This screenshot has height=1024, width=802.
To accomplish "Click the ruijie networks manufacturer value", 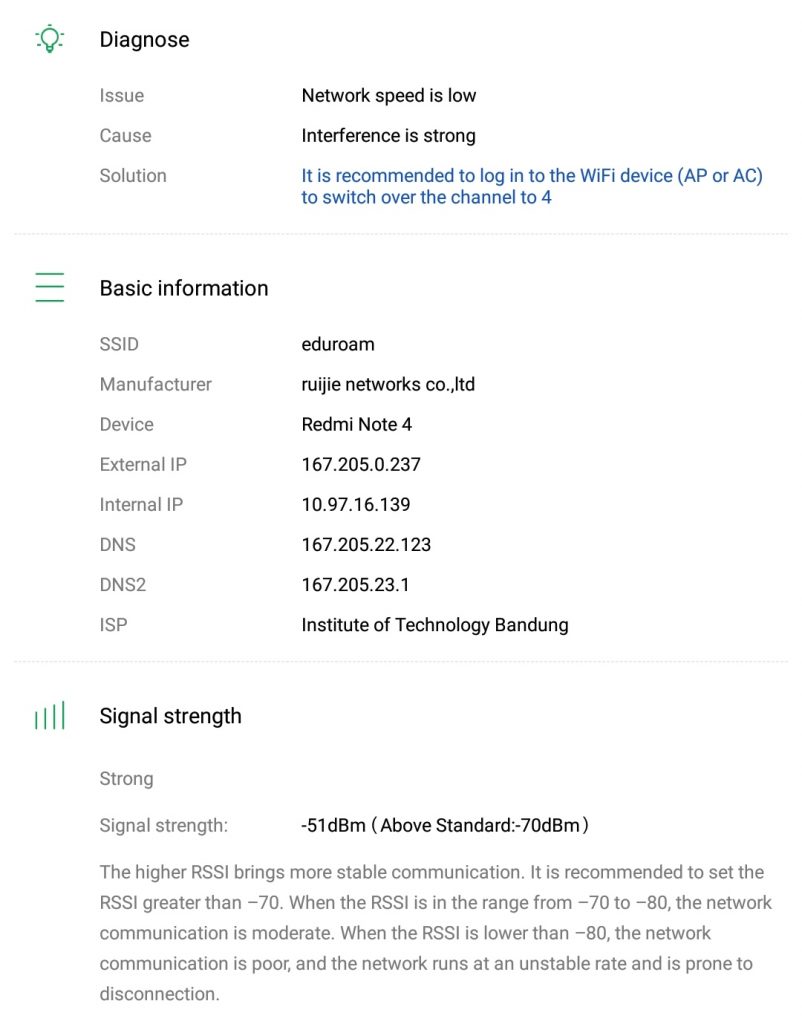I will pyautogui.click(x=388, y=384).
